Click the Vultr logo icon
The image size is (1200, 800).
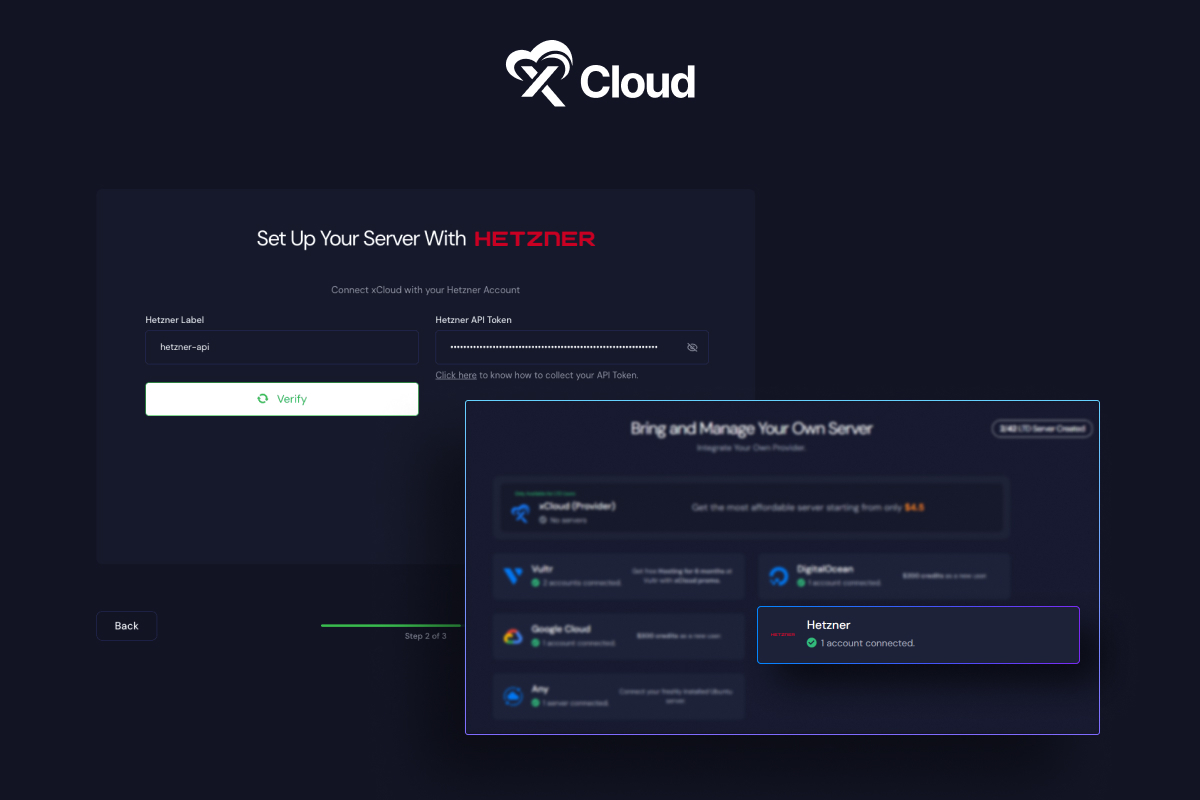514,575
